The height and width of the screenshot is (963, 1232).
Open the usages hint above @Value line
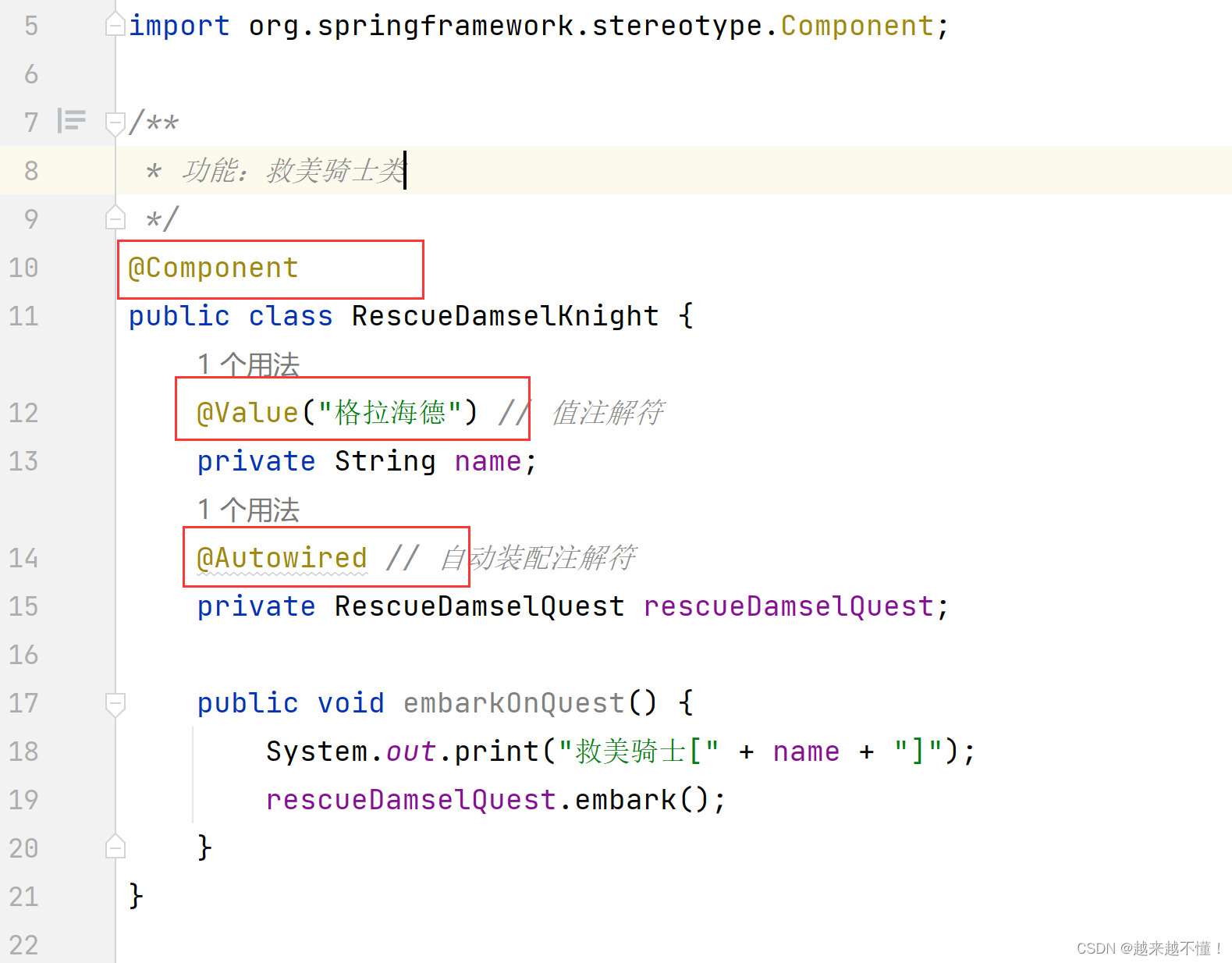click(249, 364)
